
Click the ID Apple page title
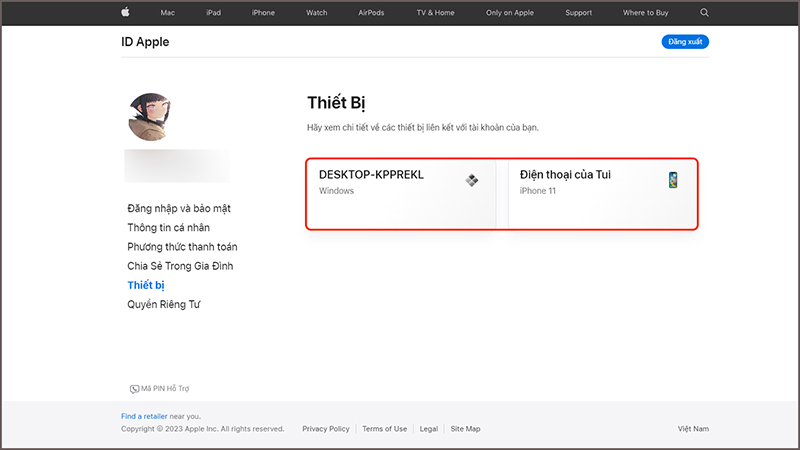[145, 42]
